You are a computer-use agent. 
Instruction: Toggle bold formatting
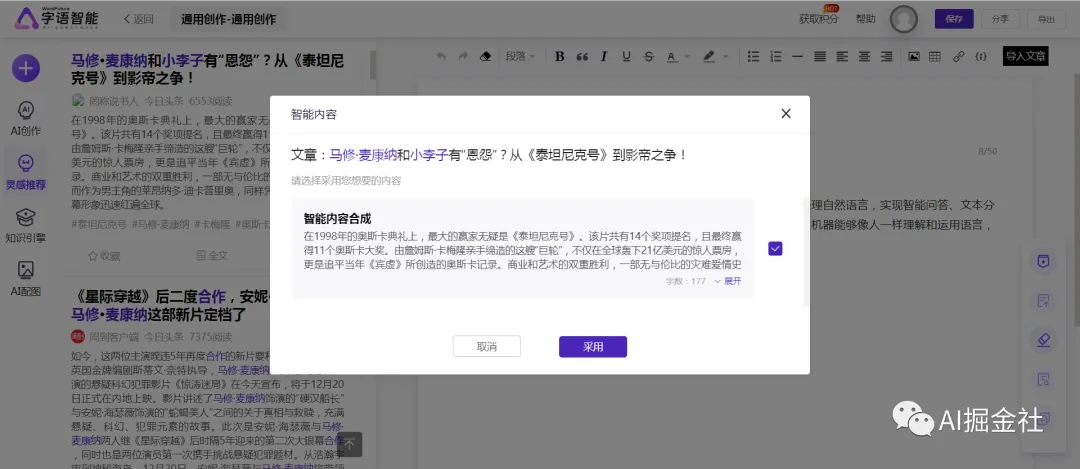point(560,56)
